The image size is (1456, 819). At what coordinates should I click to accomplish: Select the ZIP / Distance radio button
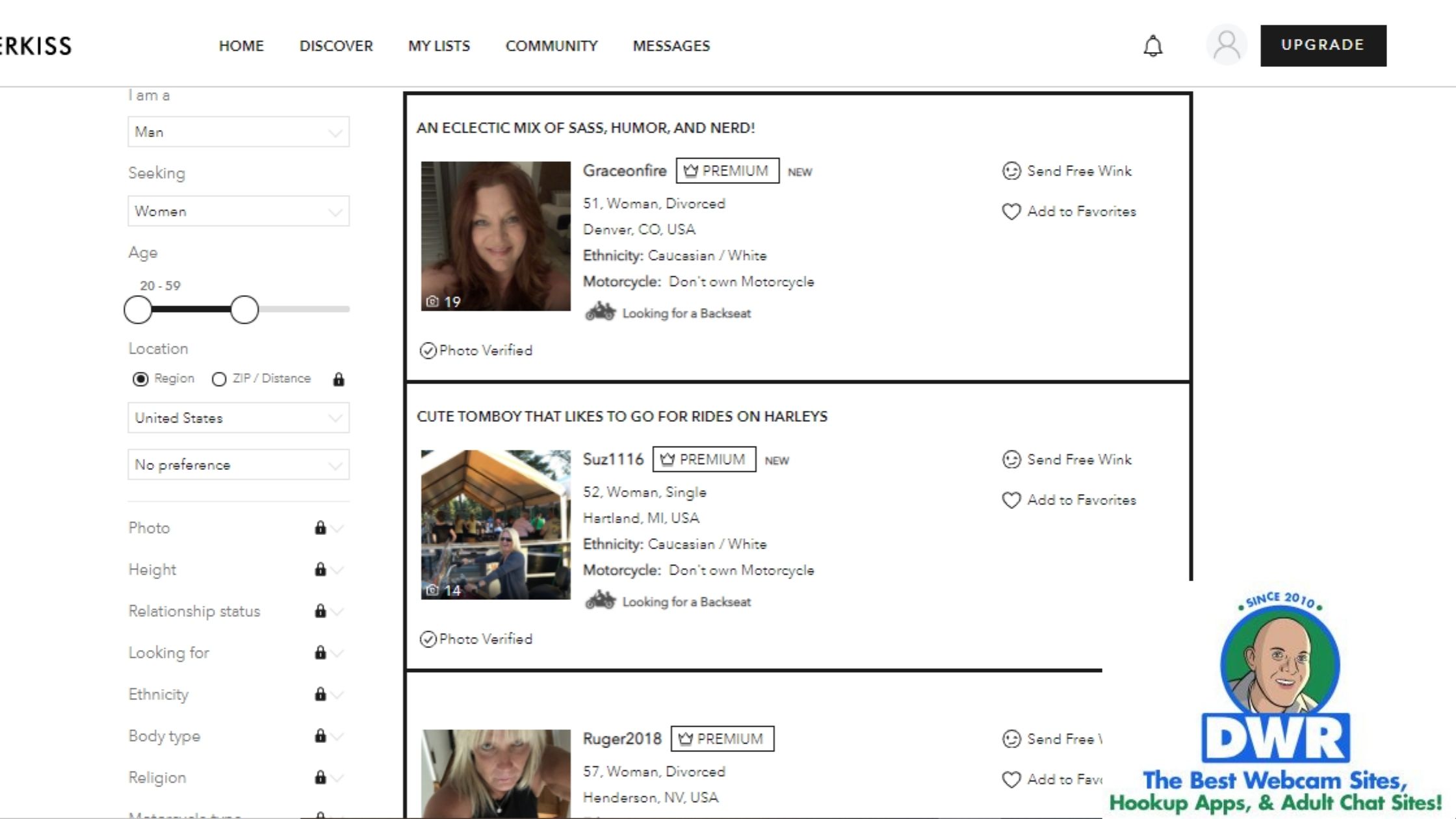(x=218, y=378)
